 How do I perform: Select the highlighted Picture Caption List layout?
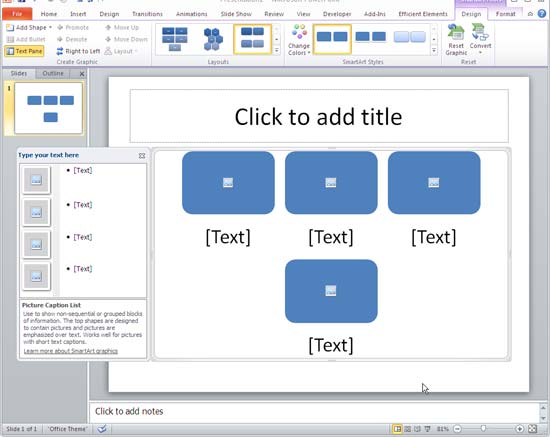253,39
